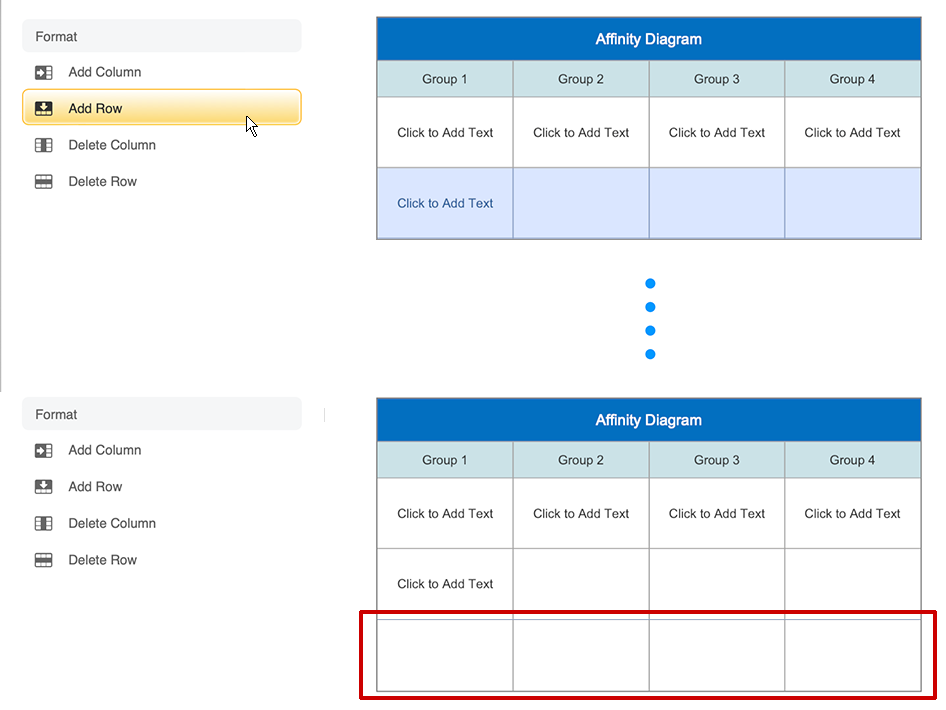Screen dimensions: 946x710
Task: Select the Add Column icon in top Format panel
Action: tap(43, 72)
